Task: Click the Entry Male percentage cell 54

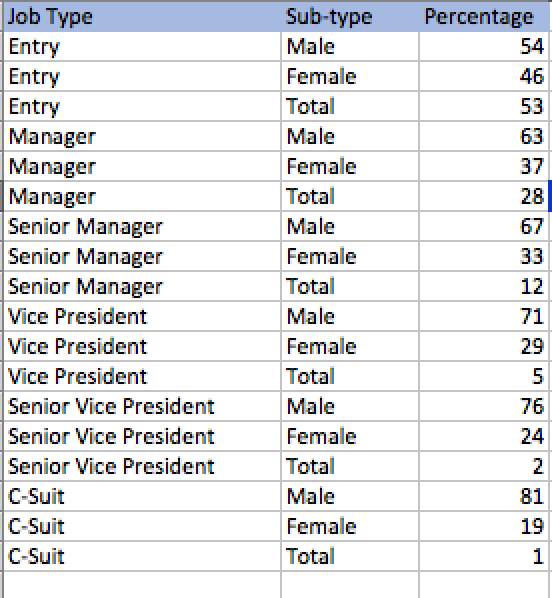Action: [484, 47]
